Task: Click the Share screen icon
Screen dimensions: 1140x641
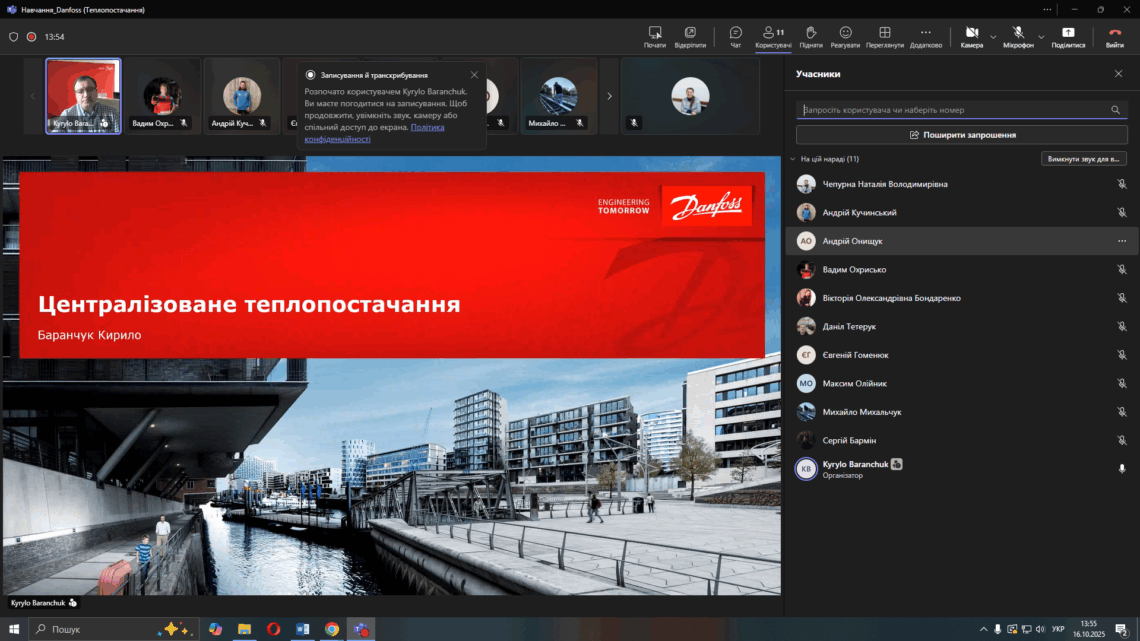Action: point(1068,36)
